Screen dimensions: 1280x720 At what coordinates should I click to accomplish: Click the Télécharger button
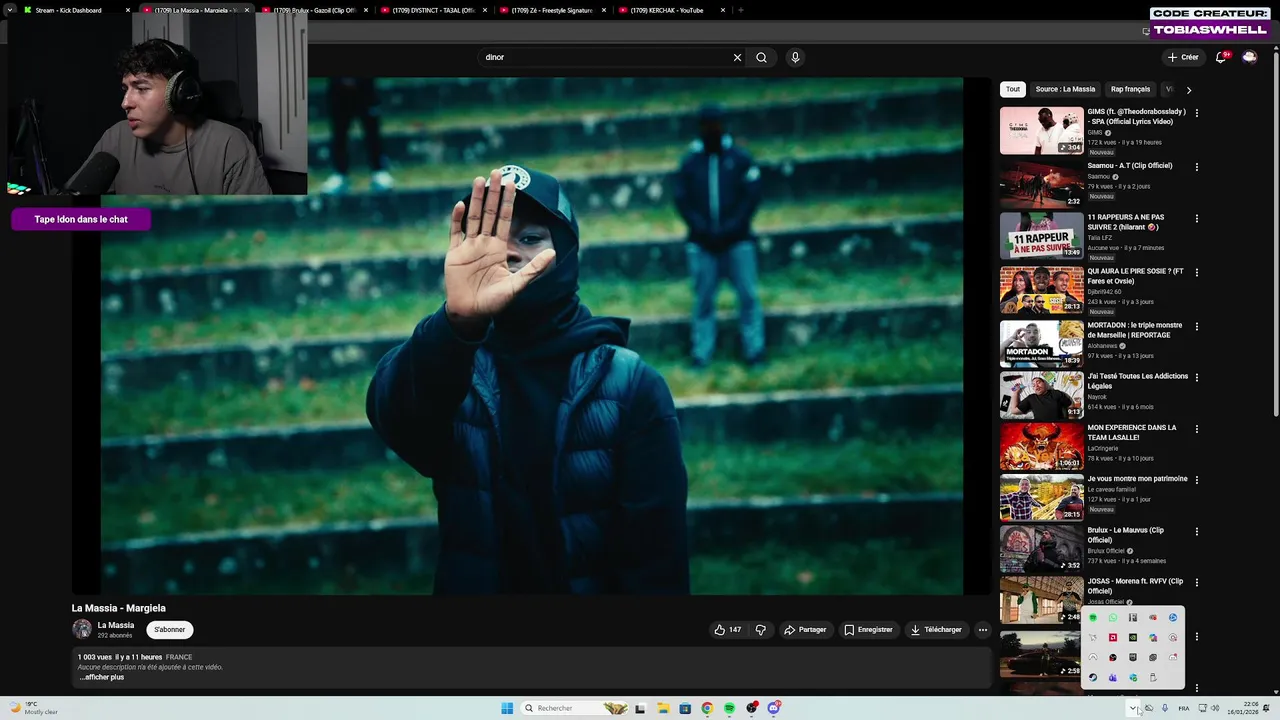[936, 630]
